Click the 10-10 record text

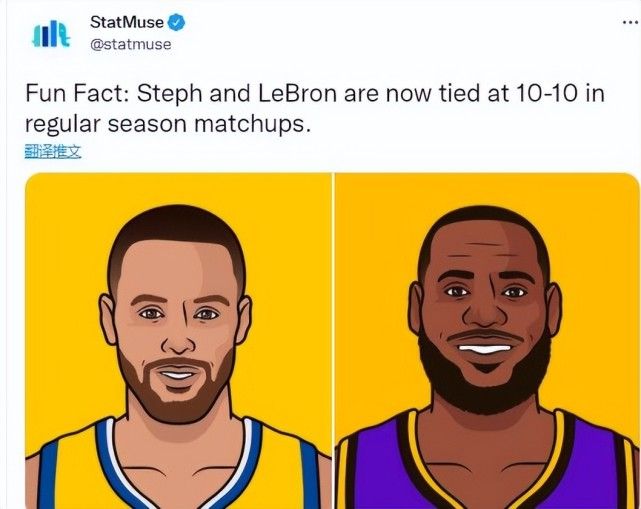(547, 93)
